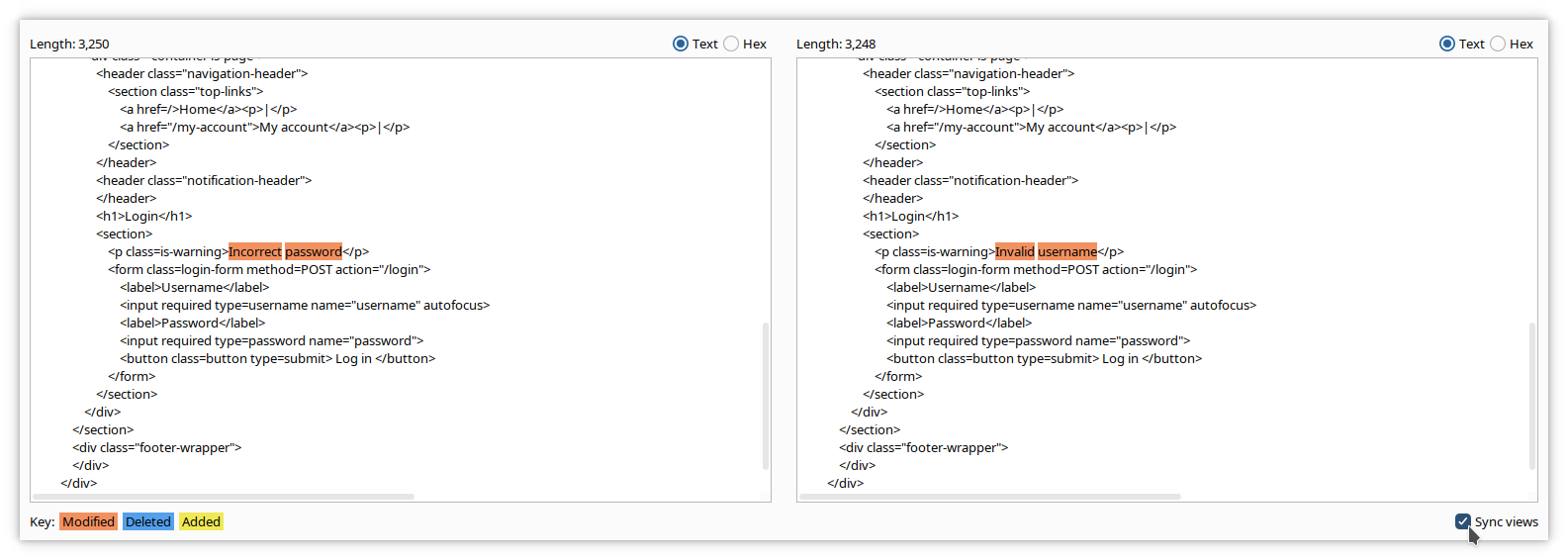
Task: Click the yellow Added key swatch
Action: click(201, 521)
